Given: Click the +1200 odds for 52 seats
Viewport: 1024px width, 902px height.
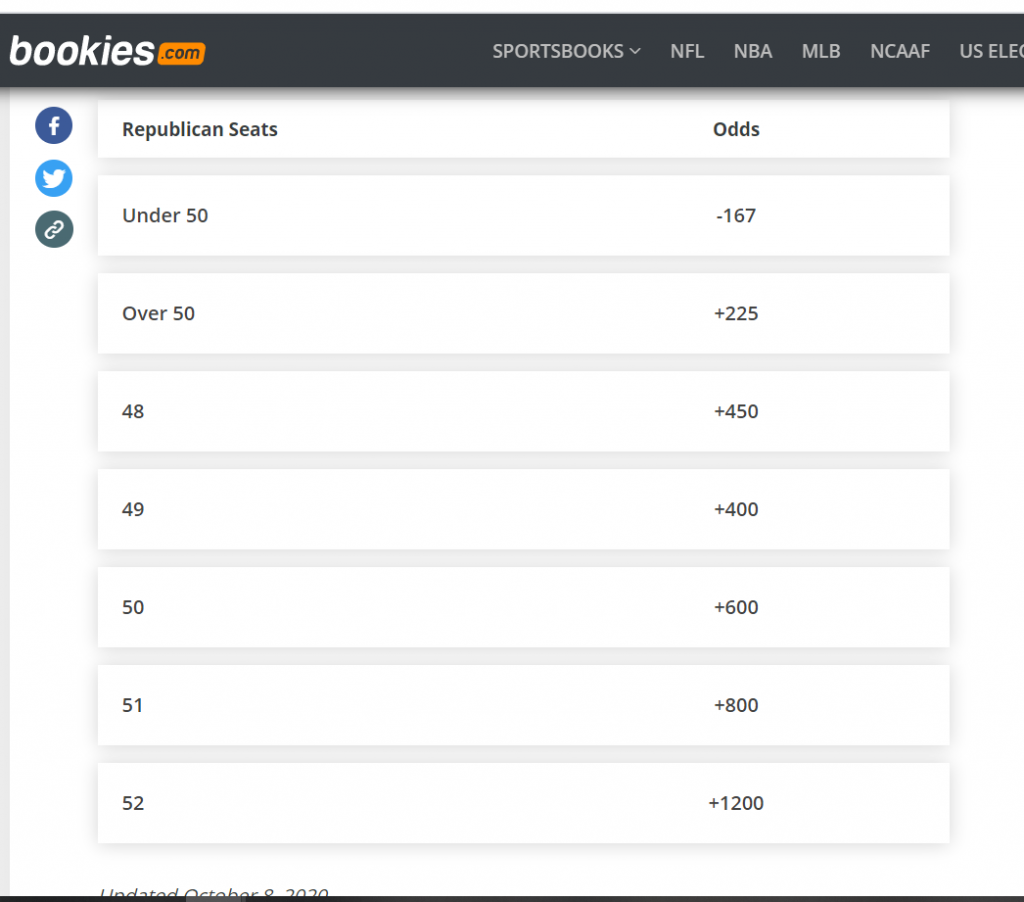Looking at the screenshot, I should click(x=736, y=803).
